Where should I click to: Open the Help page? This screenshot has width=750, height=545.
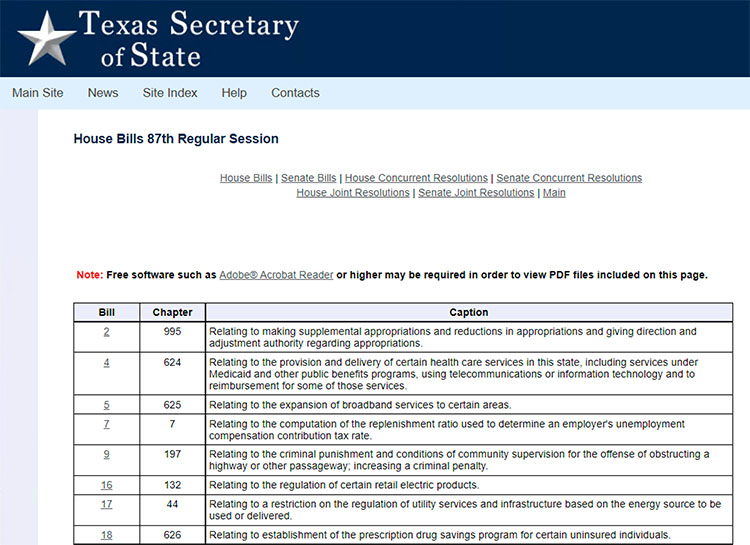pos(234,93)
